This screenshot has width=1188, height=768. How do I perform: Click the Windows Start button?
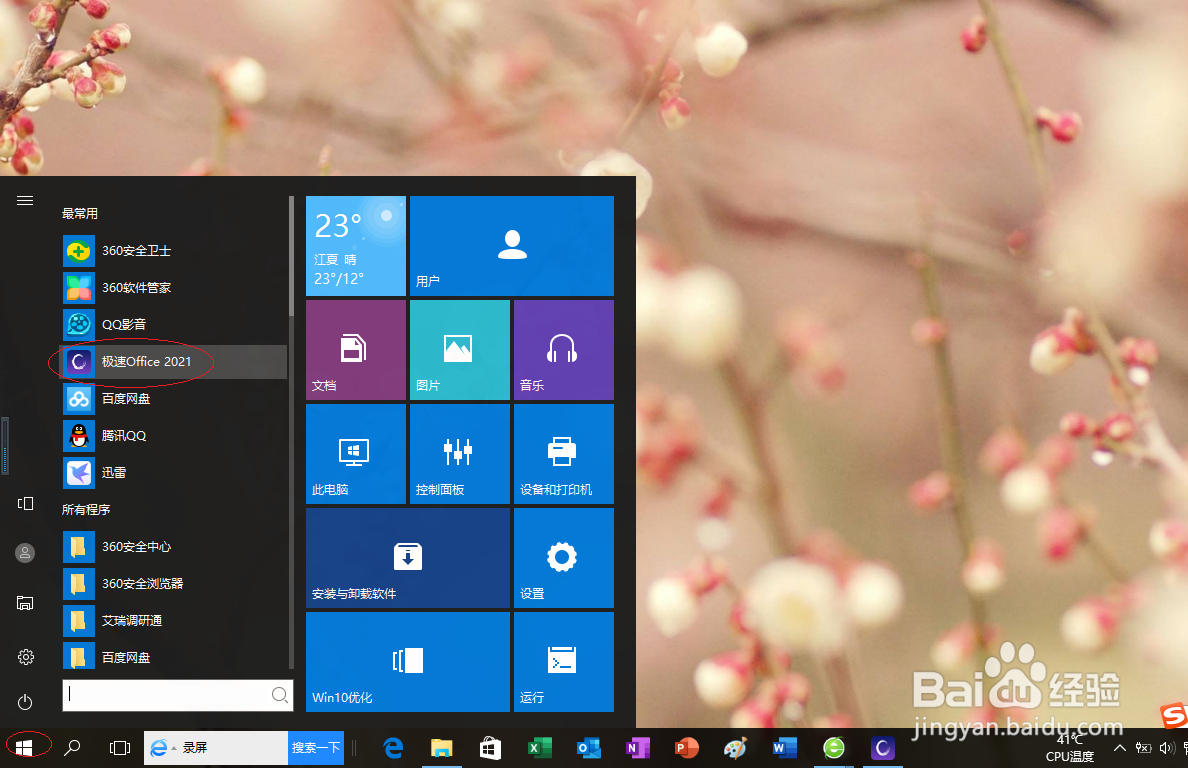(24, 748)
